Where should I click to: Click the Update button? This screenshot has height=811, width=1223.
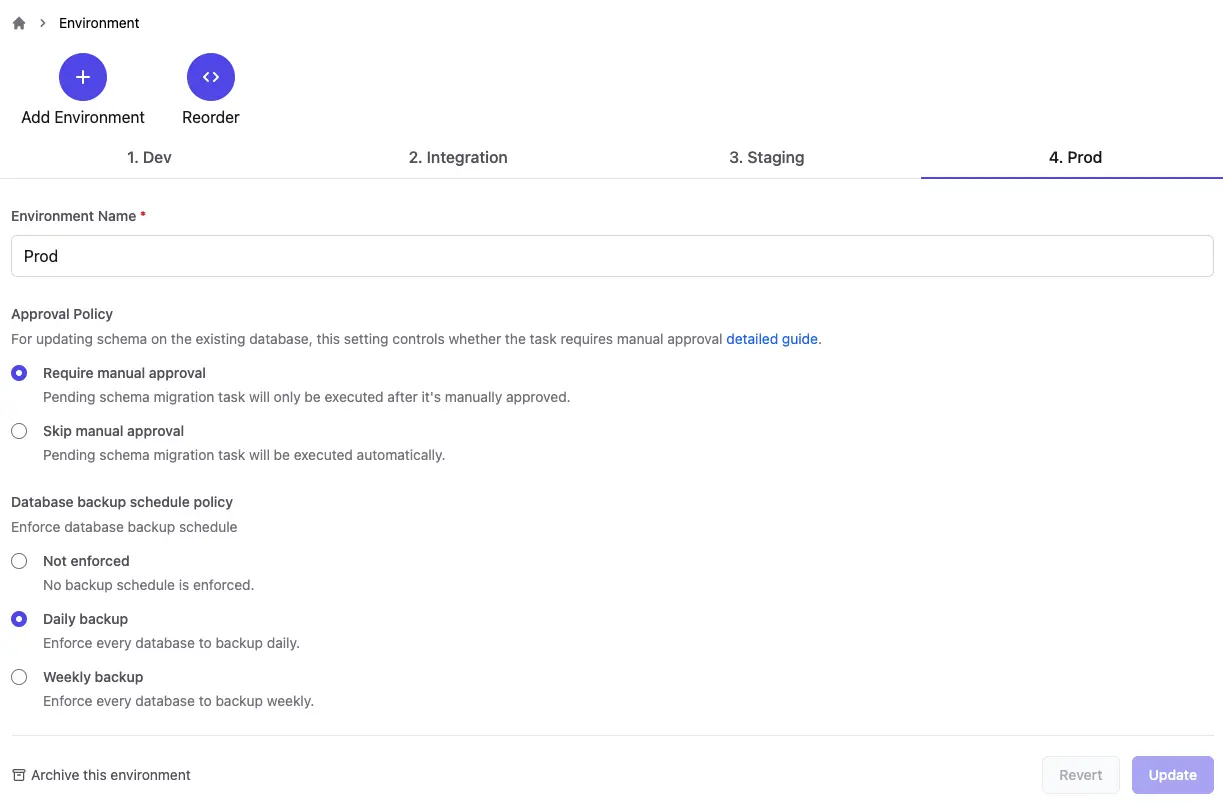pyautogui.click(x=1173, y=775)
